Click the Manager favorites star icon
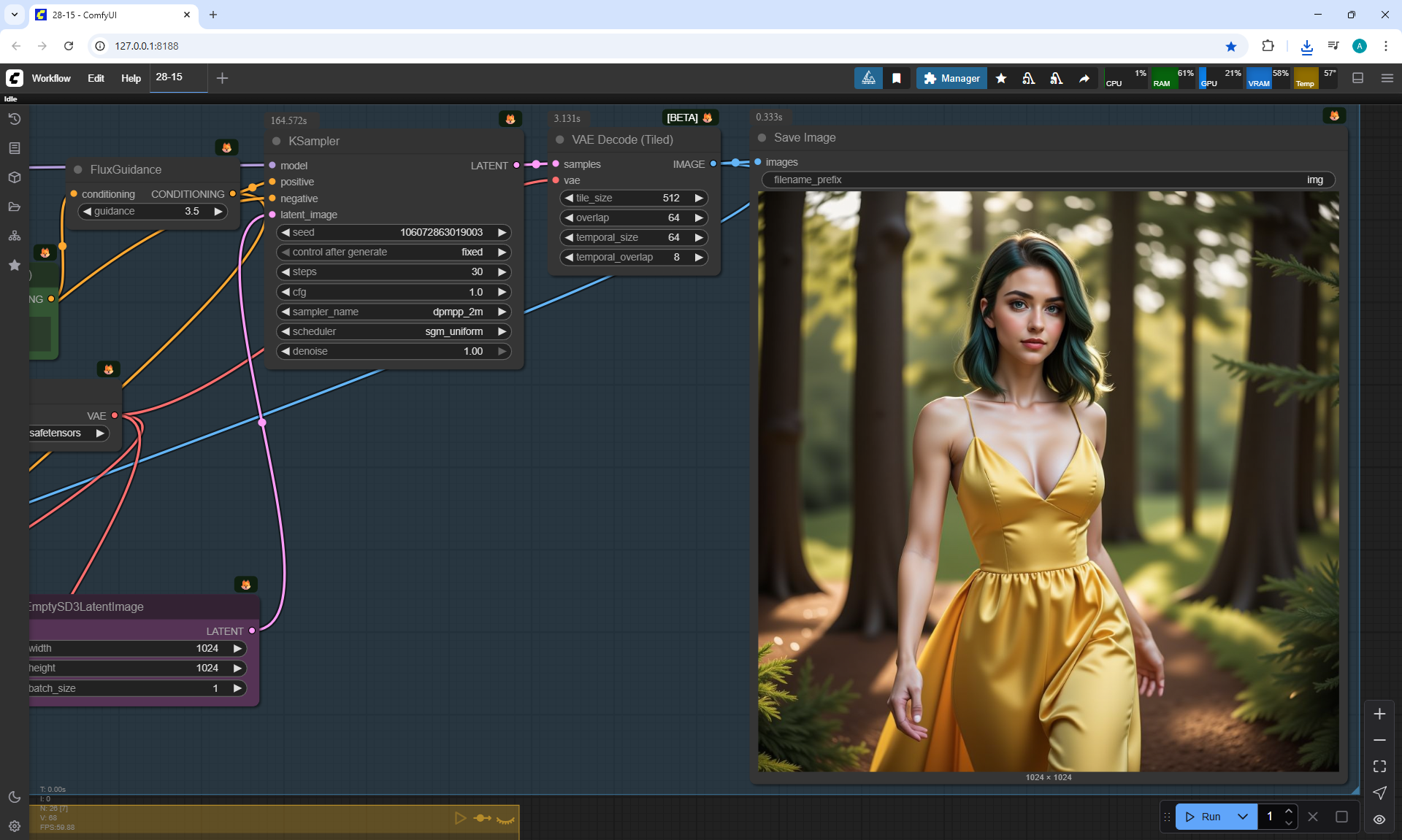The height and width of the screenshot is (840, 1402). pyautogui.click(x=1001, y=78)
